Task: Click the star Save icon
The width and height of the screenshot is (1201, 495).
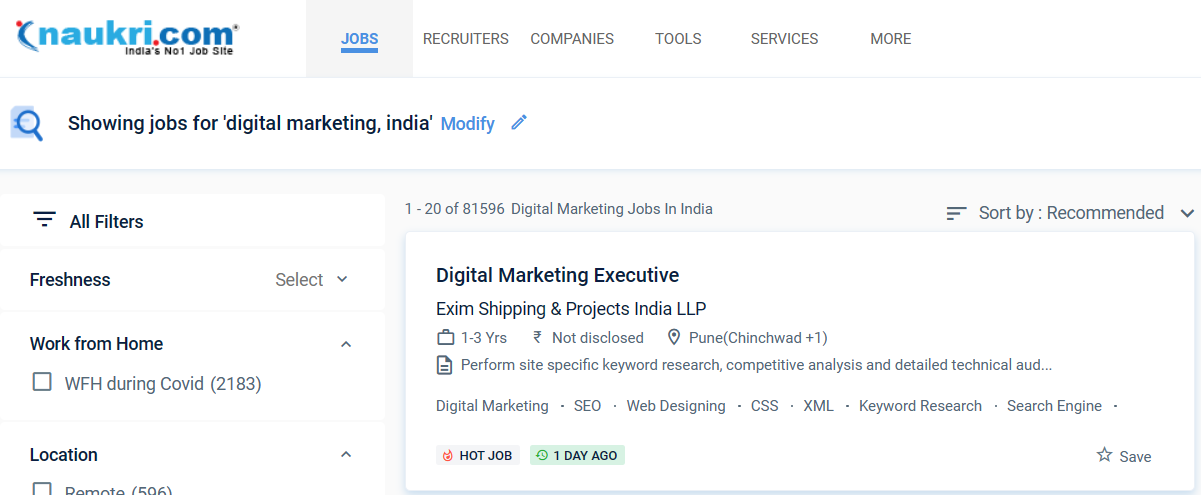Action: tap(1104, 455)
